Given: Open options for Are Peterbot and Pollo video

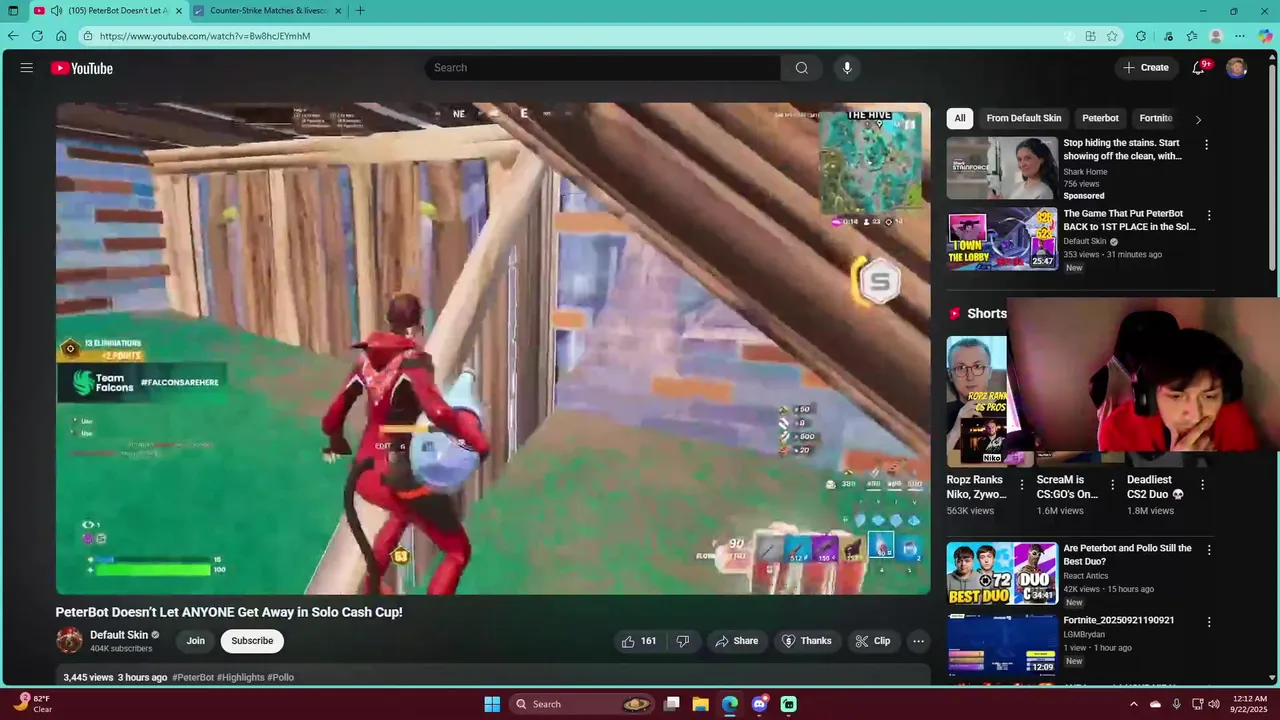Looking at the screenshot, I should (x=1209, y=550).
